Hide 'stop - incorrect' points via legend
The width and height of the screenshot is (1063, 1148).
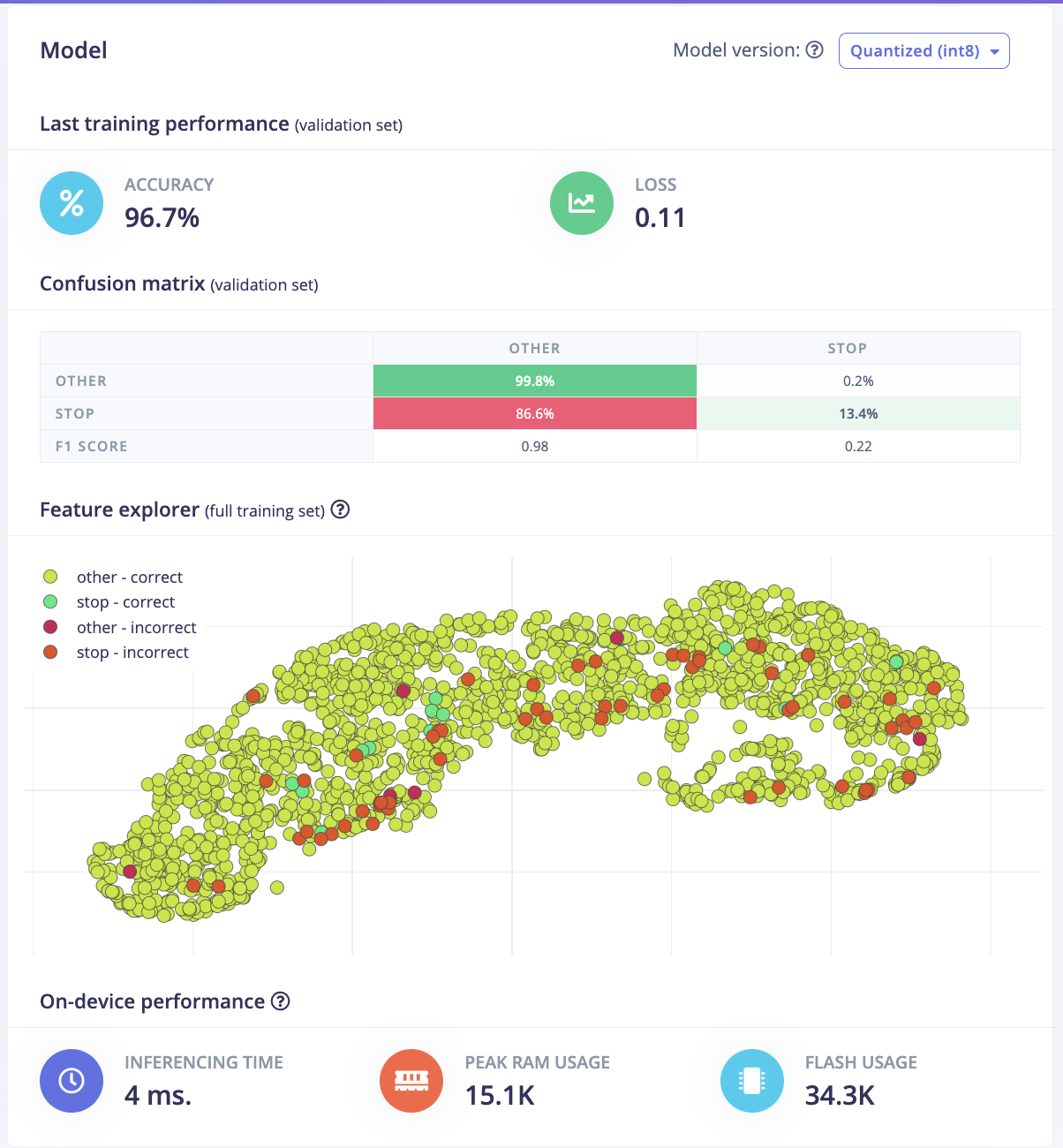[x=132, y=653]
